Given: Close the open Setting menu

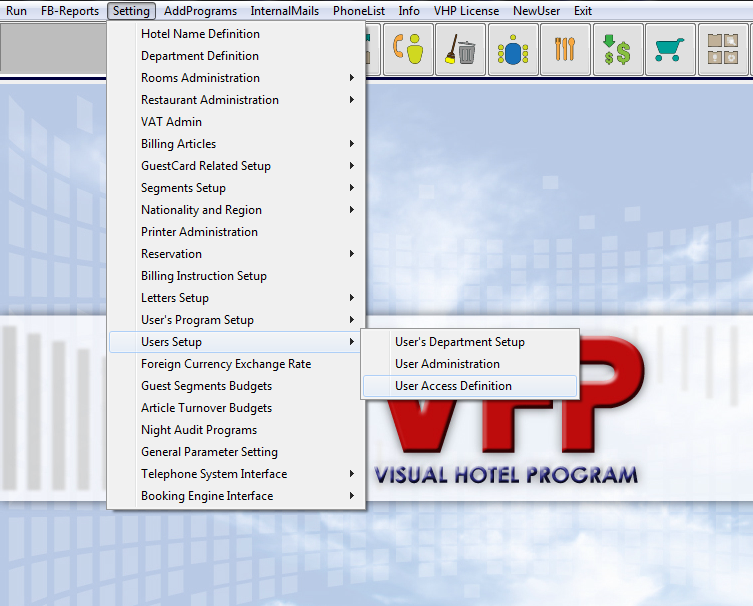Looking at the screenshot, I should point(131,11).
